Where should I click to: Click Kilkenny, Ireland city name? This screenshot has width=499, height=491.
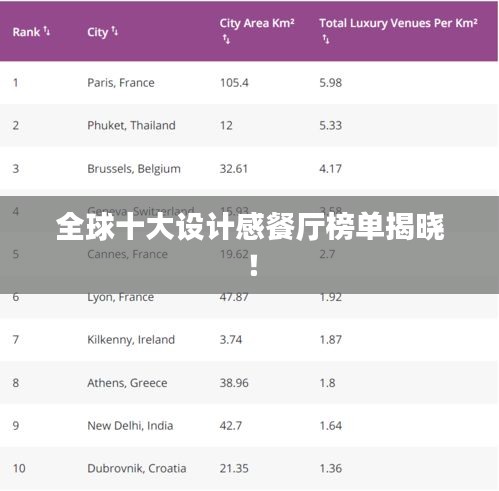click(131, 340)
